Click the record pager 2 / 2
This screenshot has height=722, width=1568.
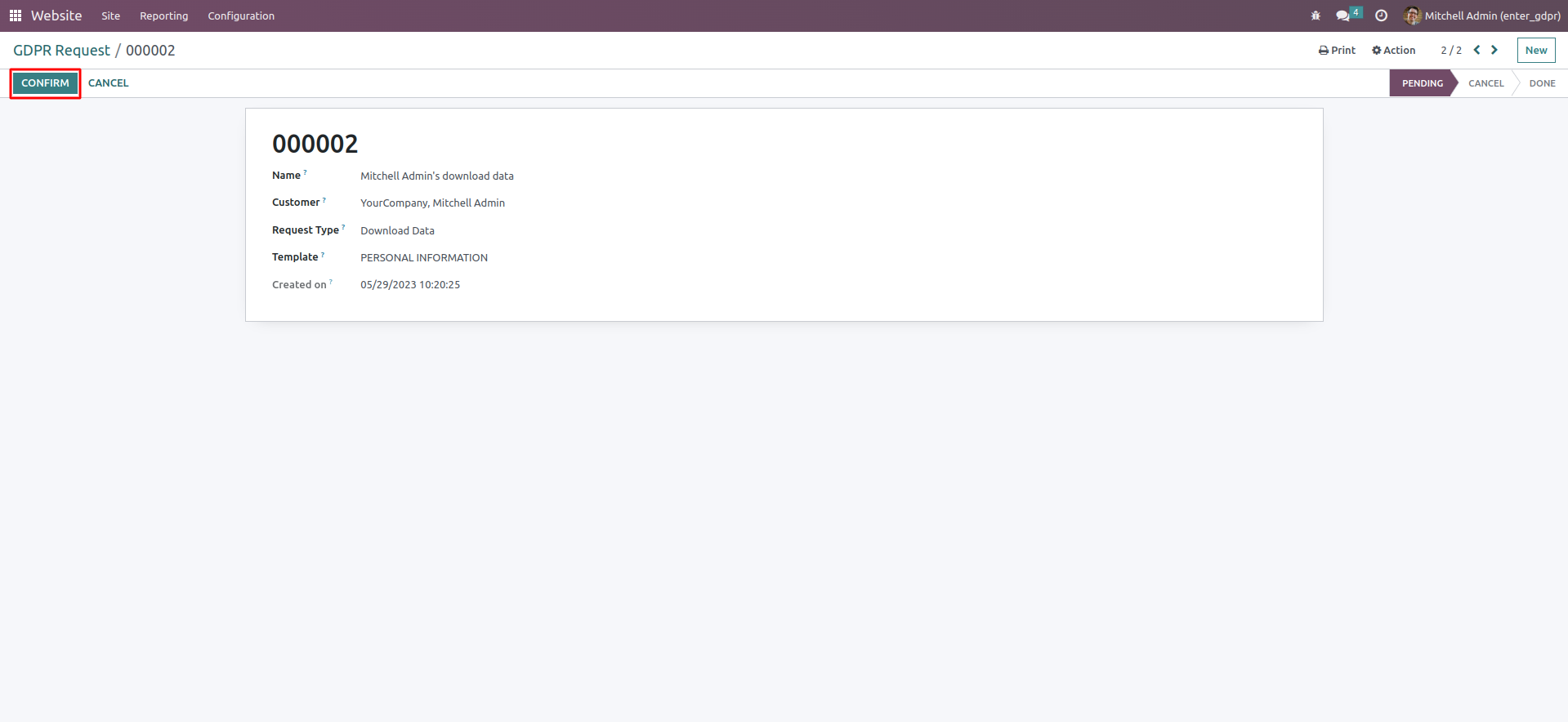[1451, 50]
